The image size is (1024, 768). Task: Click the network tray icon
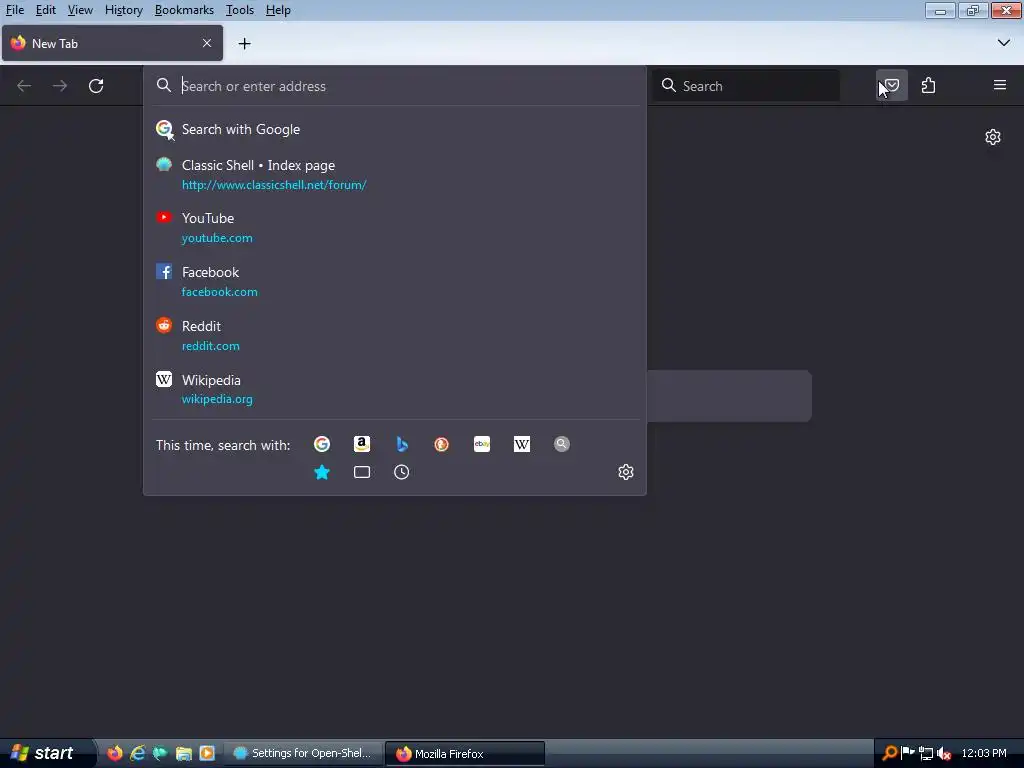tap(925, 754)
